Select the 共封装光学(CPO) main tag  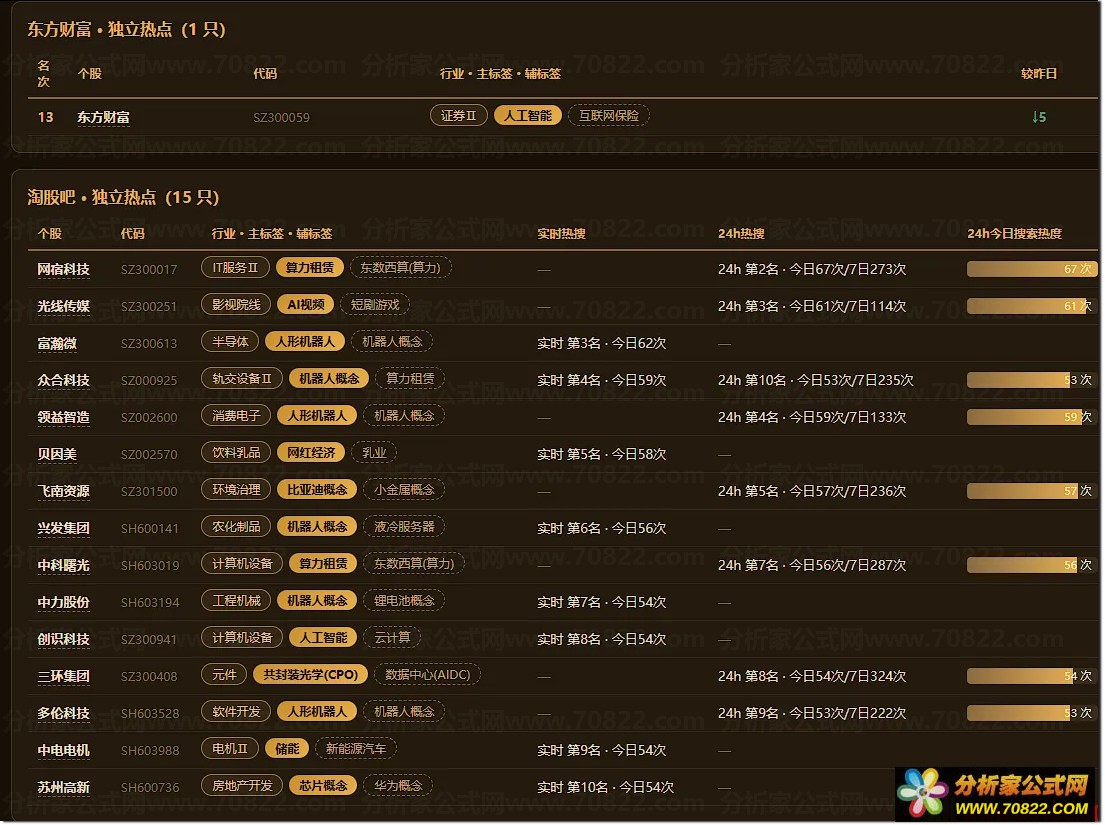(x=311, y=674)
